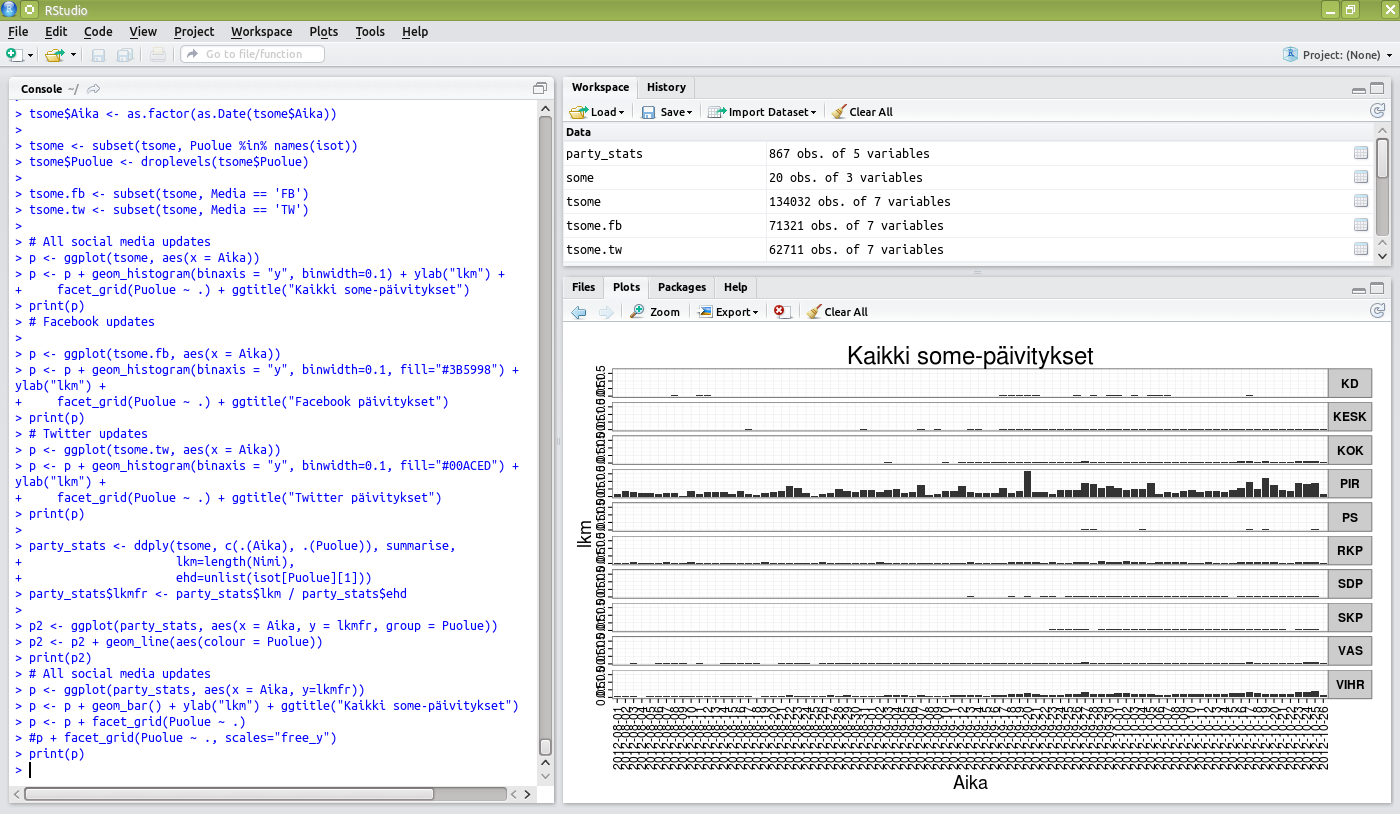Open the Load workspace dropdown

point(597,112)
